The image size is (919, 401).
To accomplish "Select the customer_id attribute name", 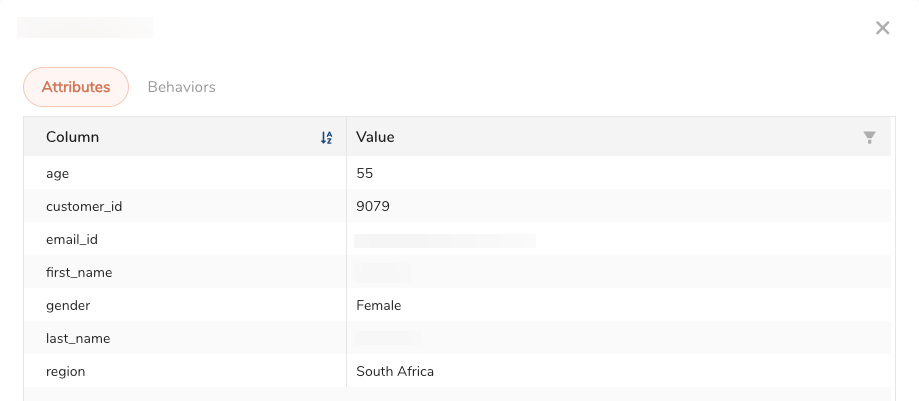I will pos(84,206).
